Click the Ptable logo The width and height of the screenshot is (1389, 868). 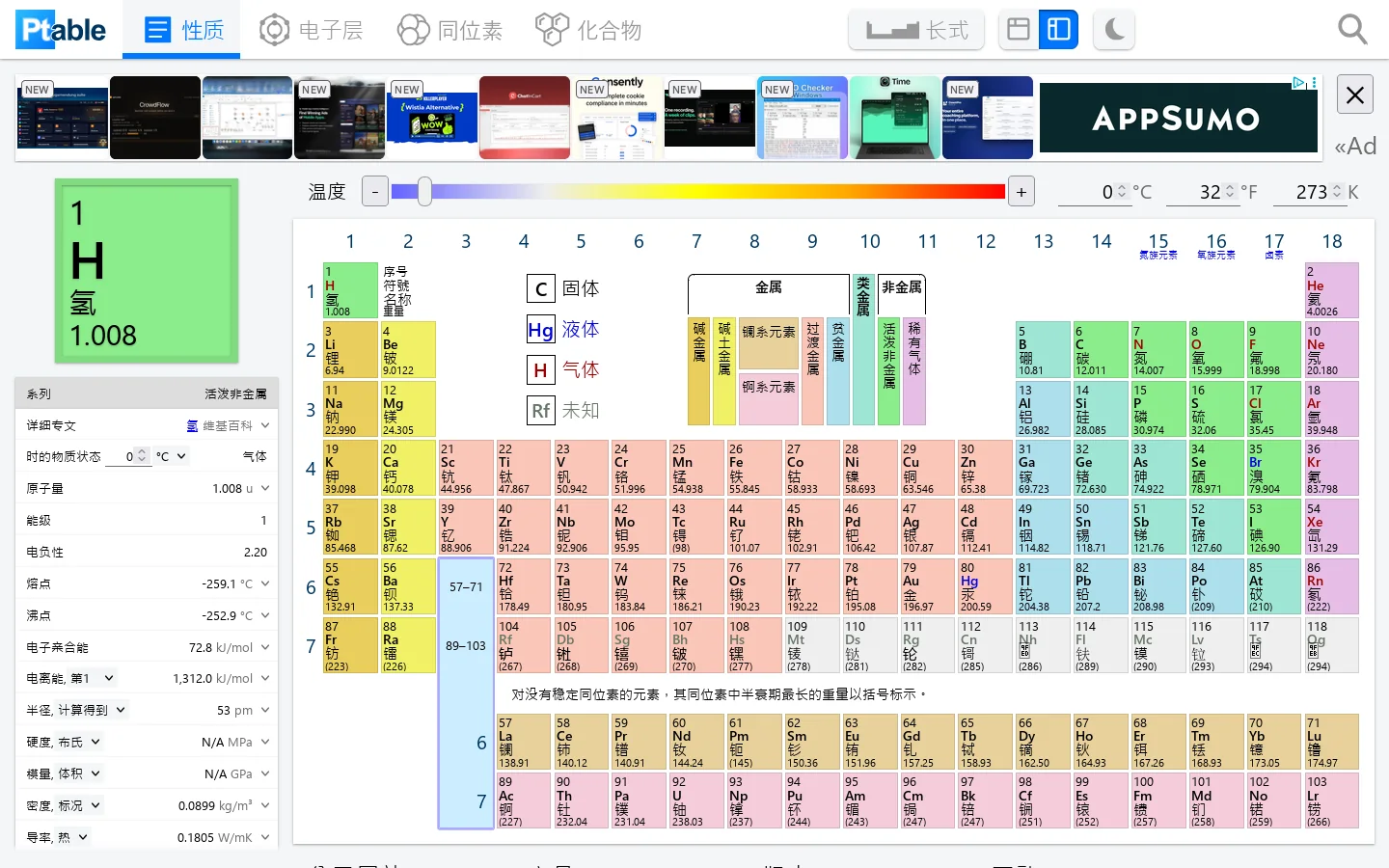[61, 30]
